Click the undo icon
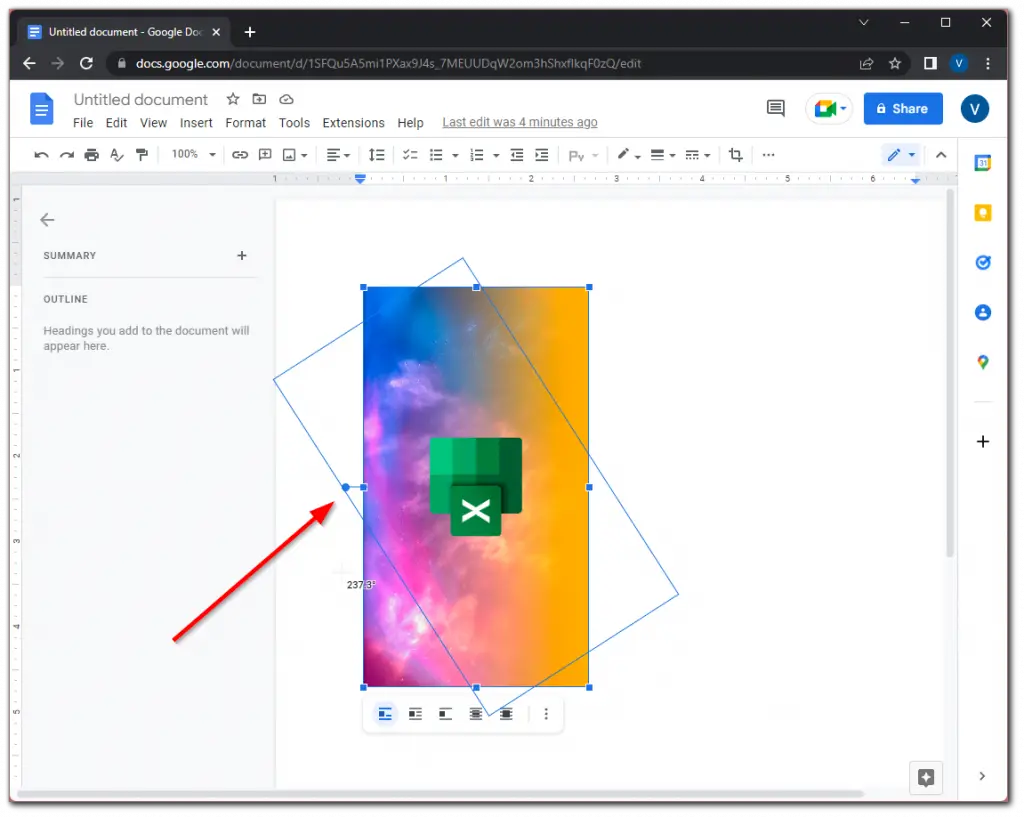The width and height of the screenshot is (1024, 818). 40,154
